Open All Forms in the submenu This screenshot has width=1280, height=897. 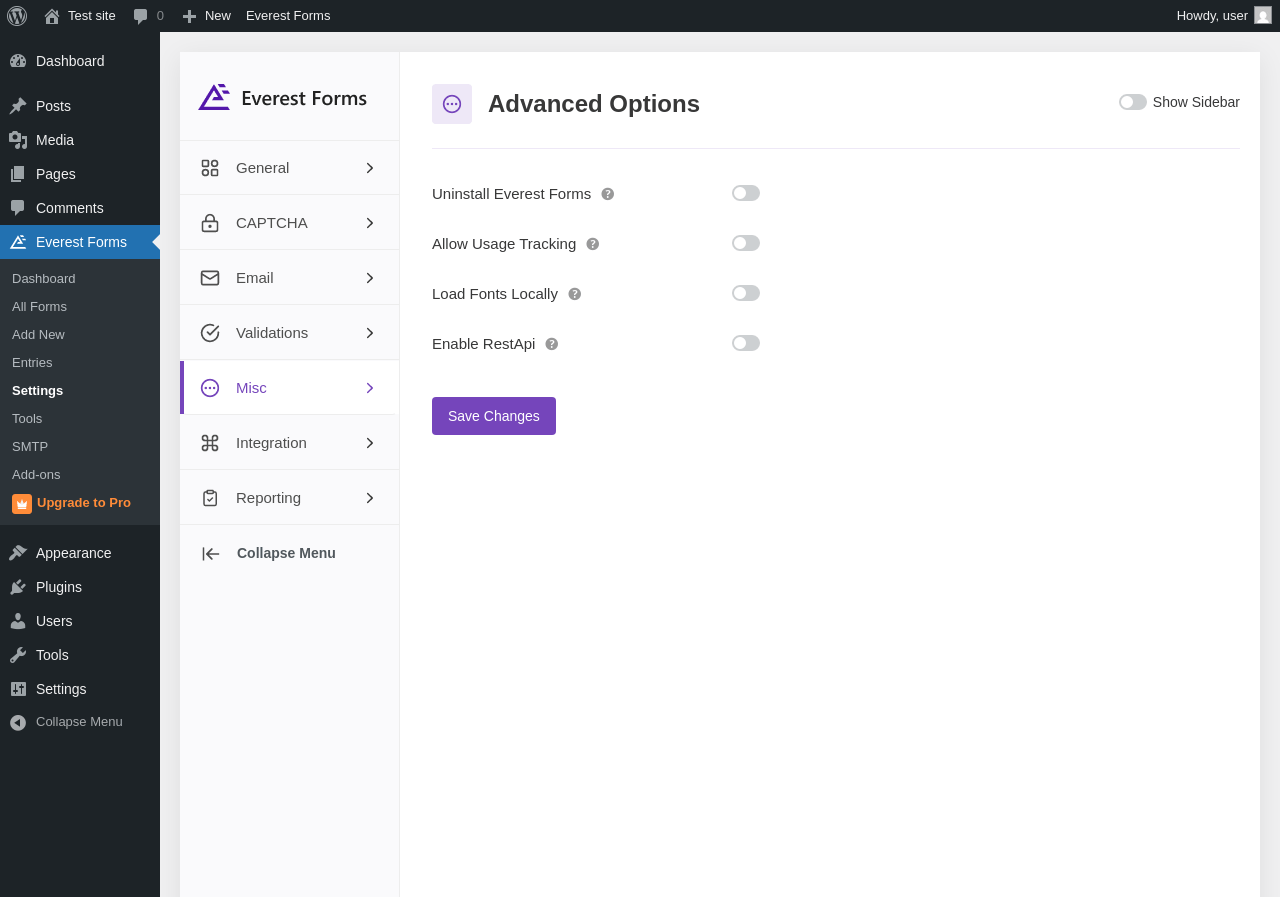[x=40, y=307]
